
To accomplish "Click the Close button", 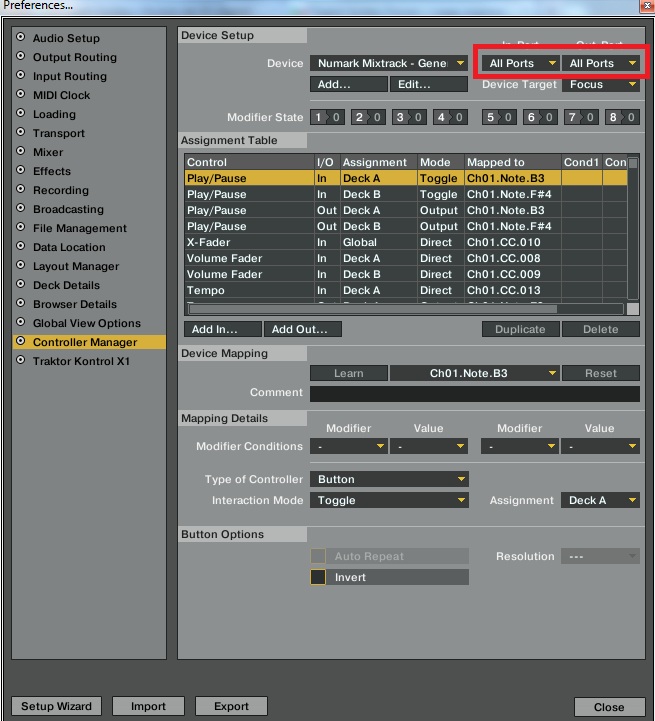I will click(609, 707).
